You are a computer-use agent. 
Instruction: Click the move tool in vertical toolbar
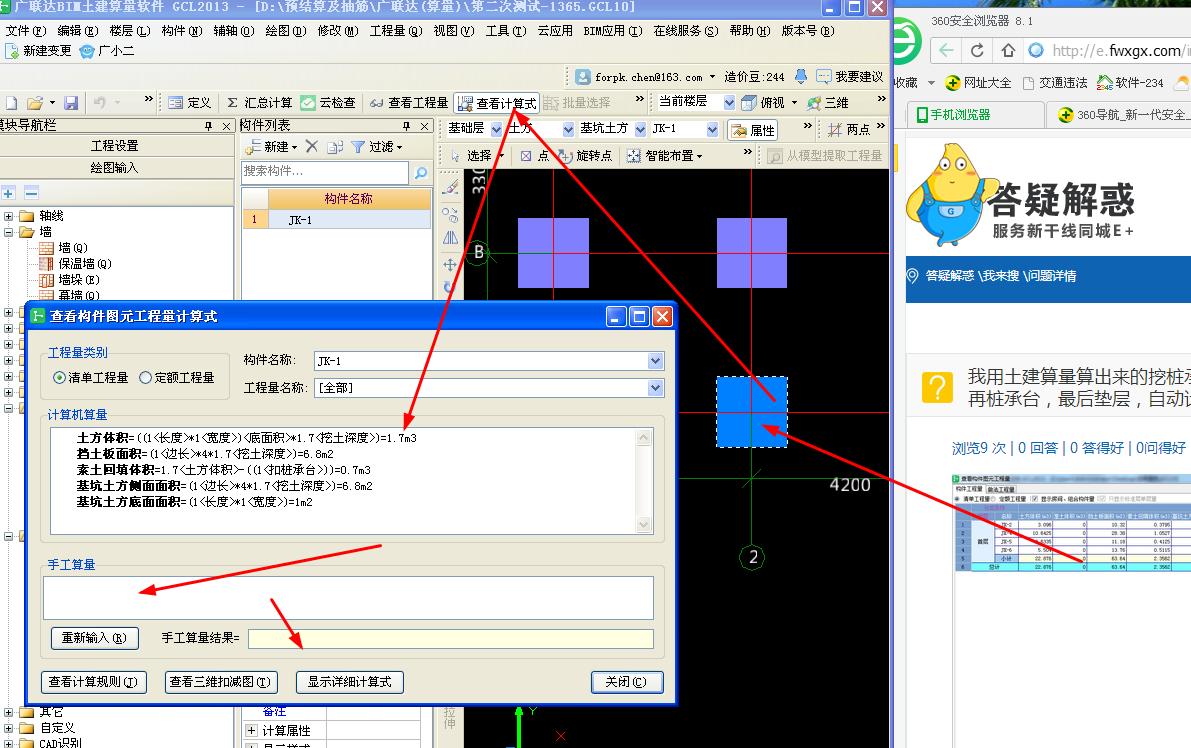point(450,264)
